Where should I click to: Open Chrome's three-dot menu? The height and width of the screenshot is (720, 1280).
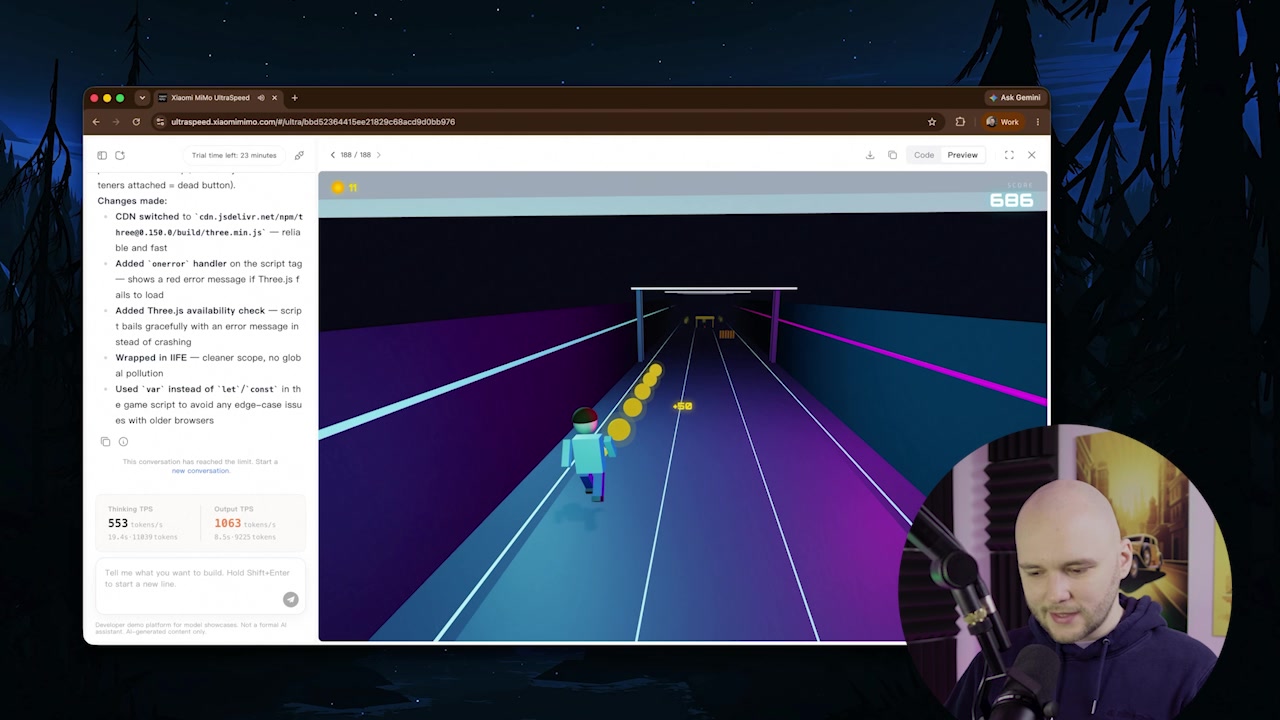[x=1037, y=122]
